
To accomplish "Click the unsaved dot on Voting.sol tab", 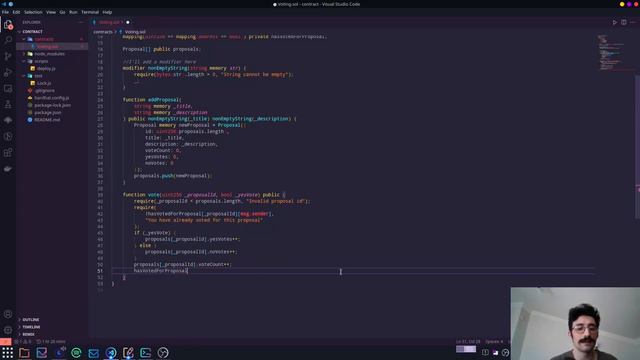I will point(128,22).
